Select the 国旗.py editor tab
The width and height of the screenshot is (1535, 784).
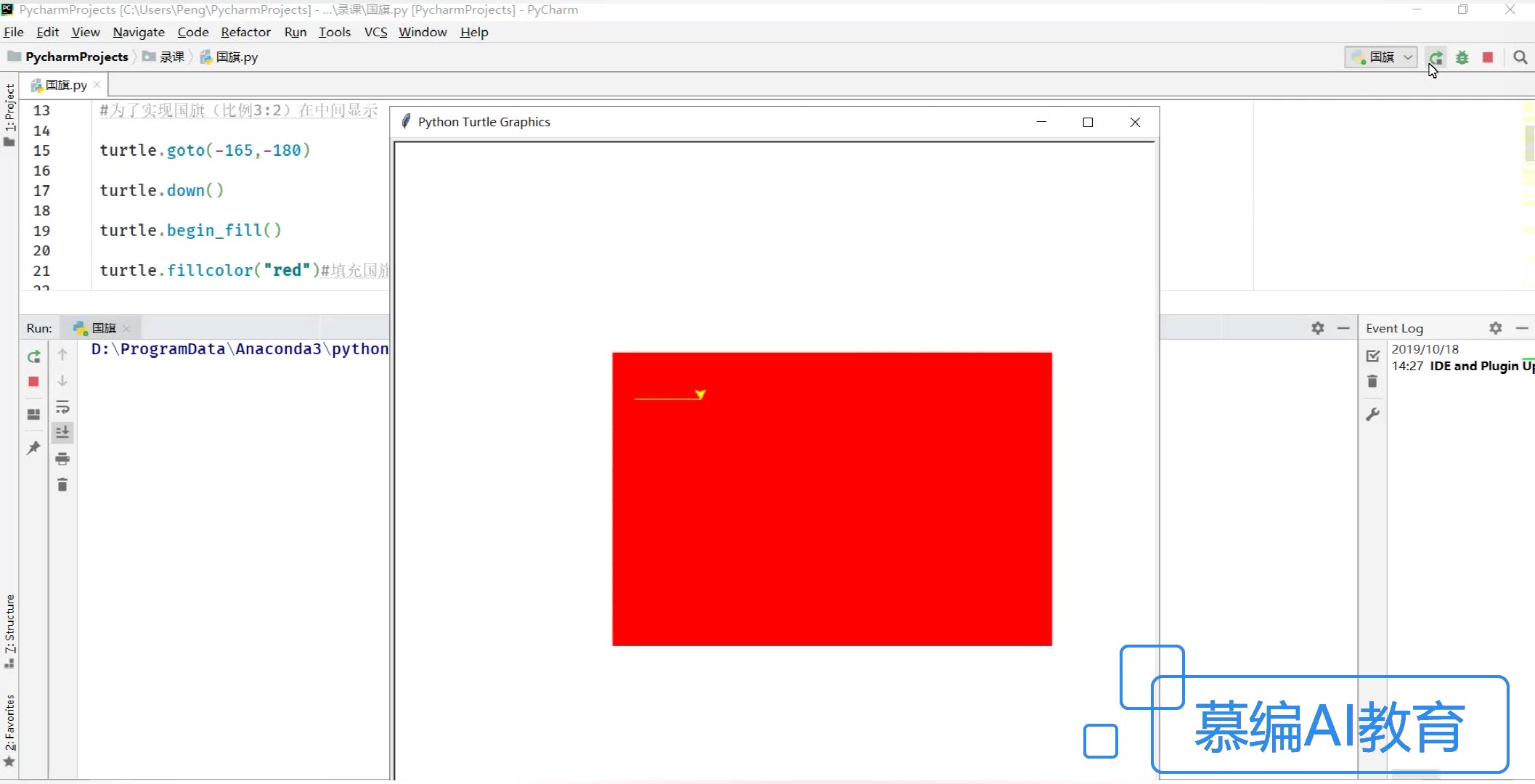65,85
